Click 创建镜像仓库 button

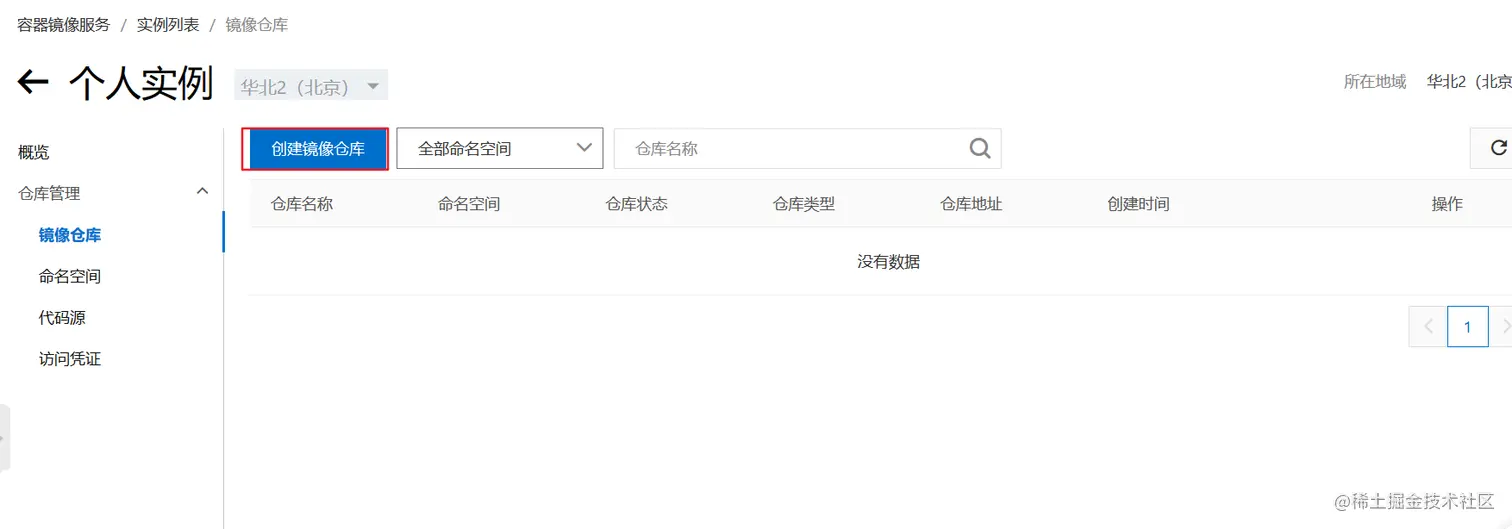click(x=317, y=149)
